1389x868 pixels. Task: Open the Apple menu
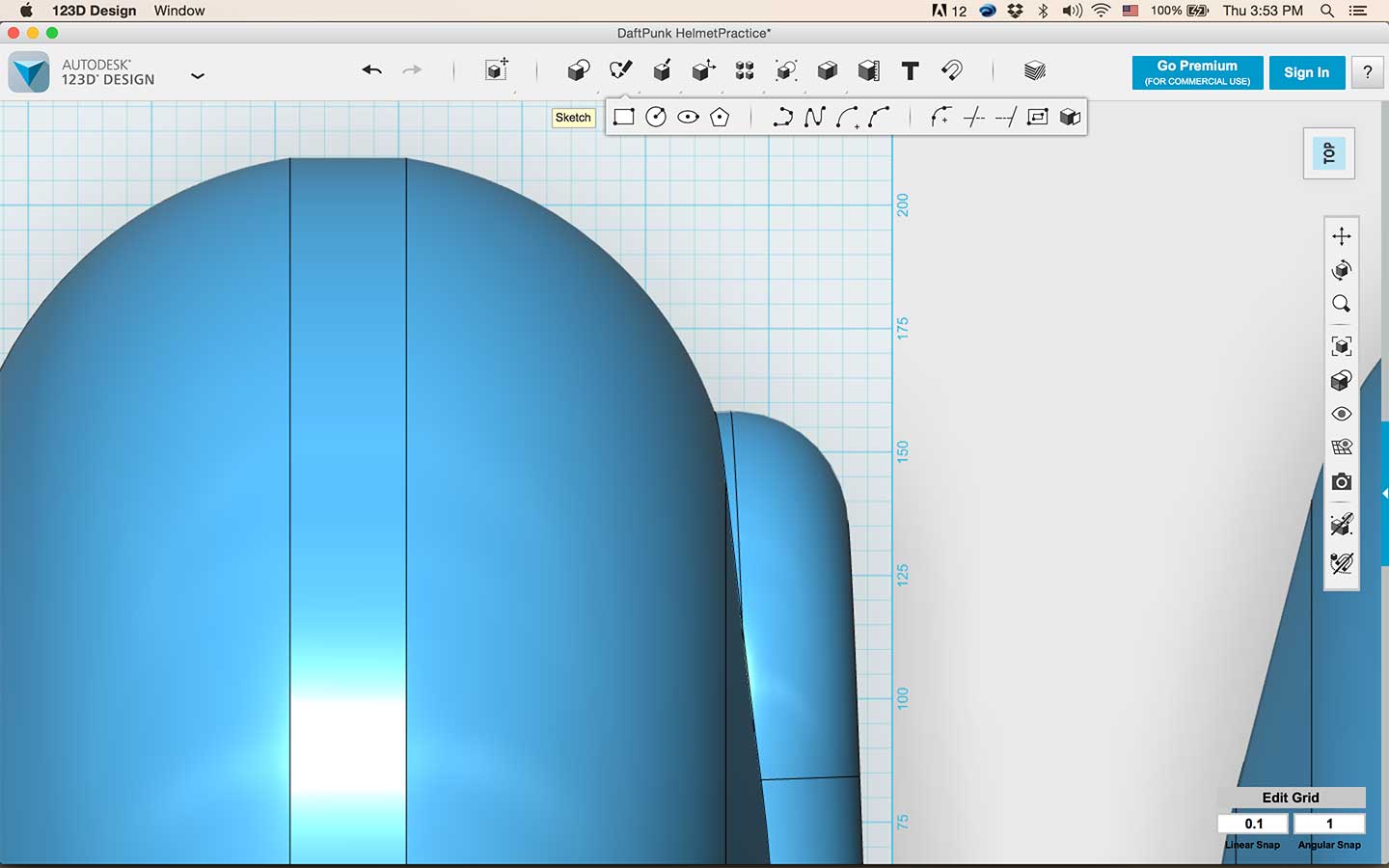(x=26, y=11)
